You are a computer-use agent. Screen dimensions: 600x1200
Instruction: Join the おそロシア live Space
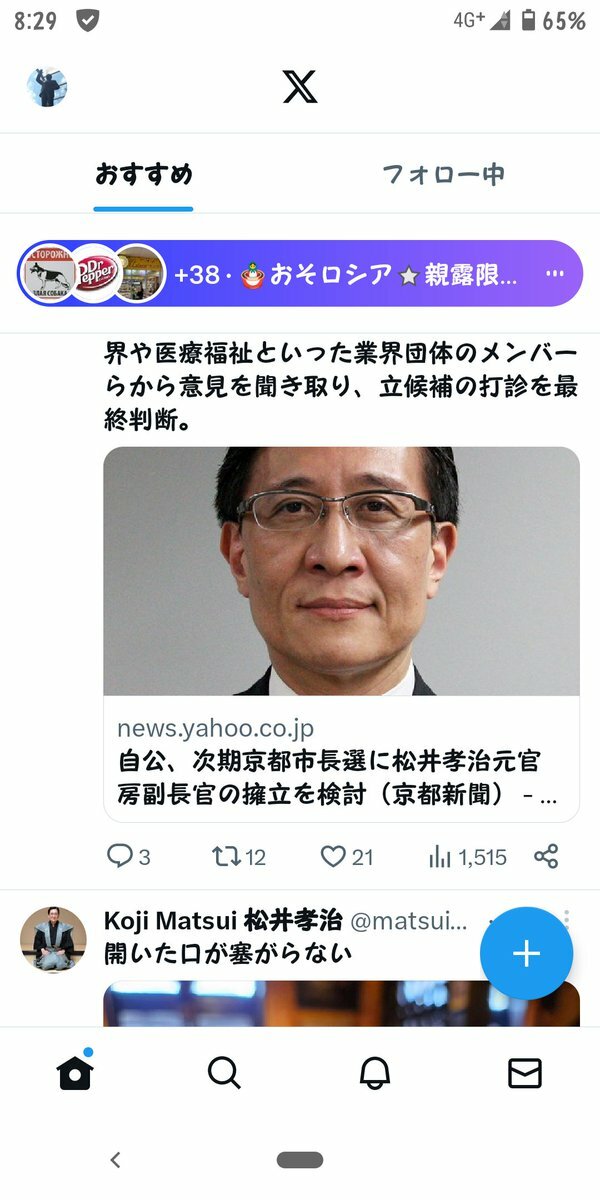pyautogui.click(x=300, y=274)
